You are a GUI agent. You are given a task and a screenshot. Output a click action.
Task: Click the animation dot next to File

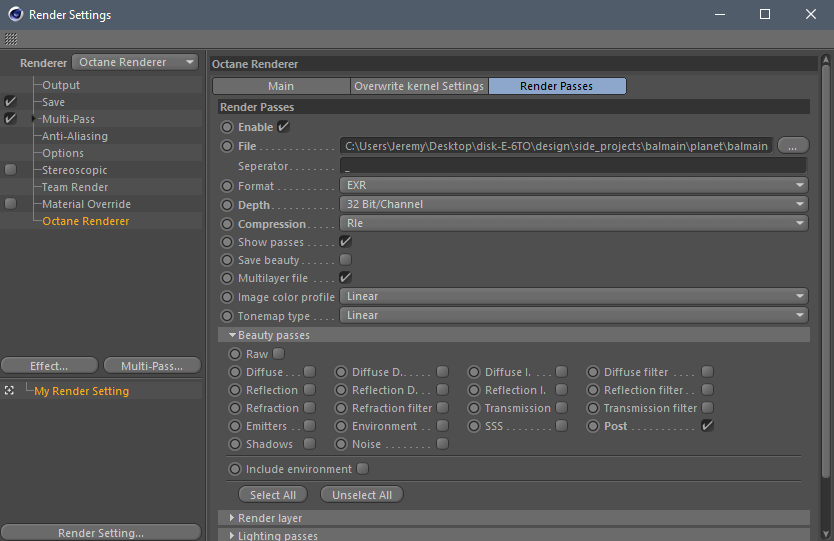[x=227, y=146]
